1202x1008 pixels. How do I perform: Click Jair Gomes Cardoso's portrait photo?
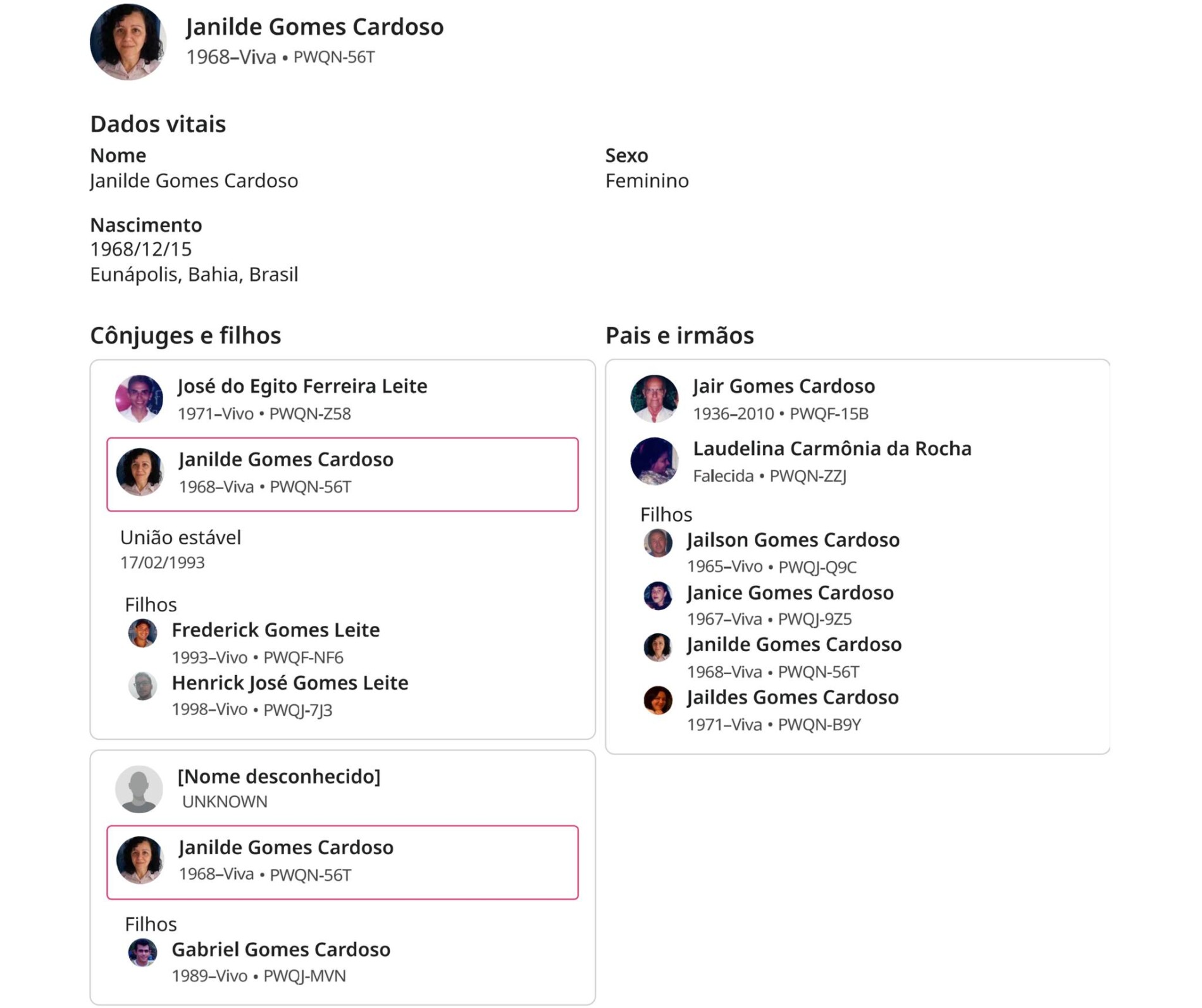pyautogui.click(x=654, y=399)
